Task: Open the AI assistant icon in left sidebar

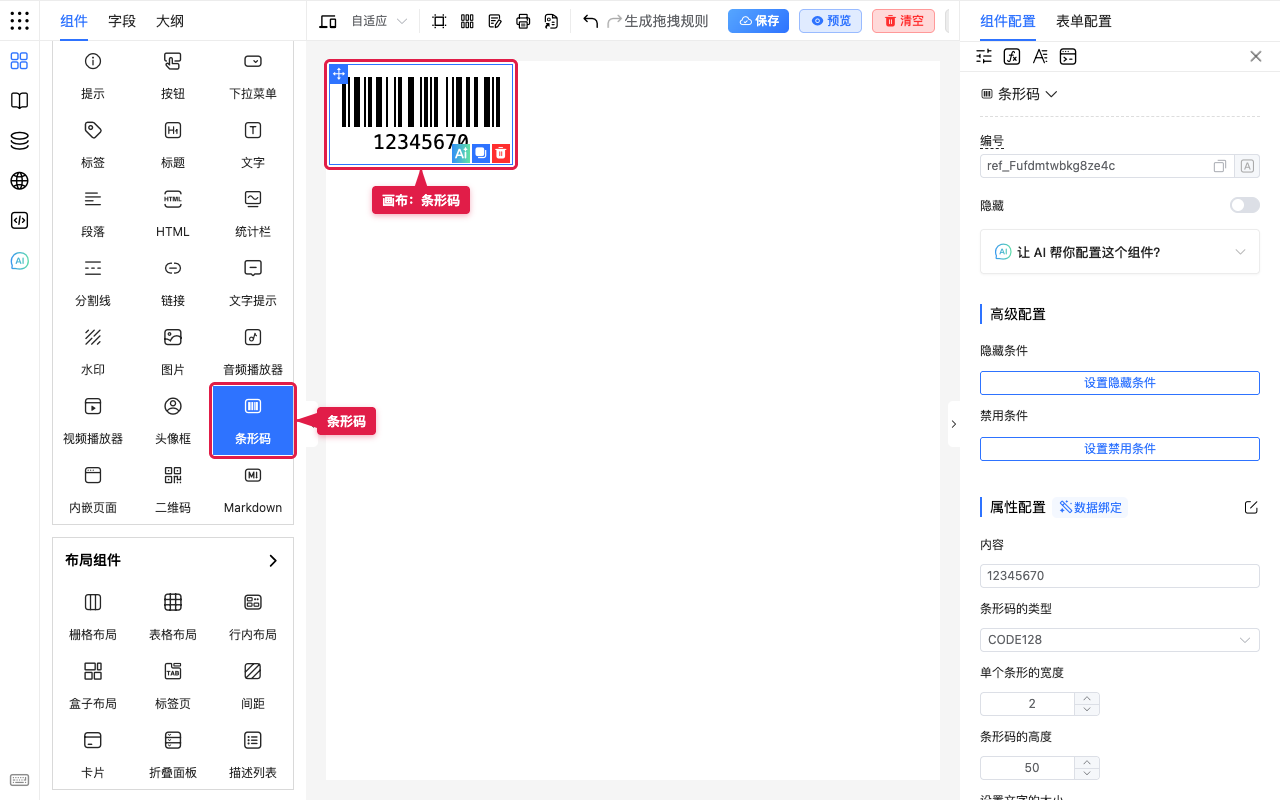Action: point(19,261)
